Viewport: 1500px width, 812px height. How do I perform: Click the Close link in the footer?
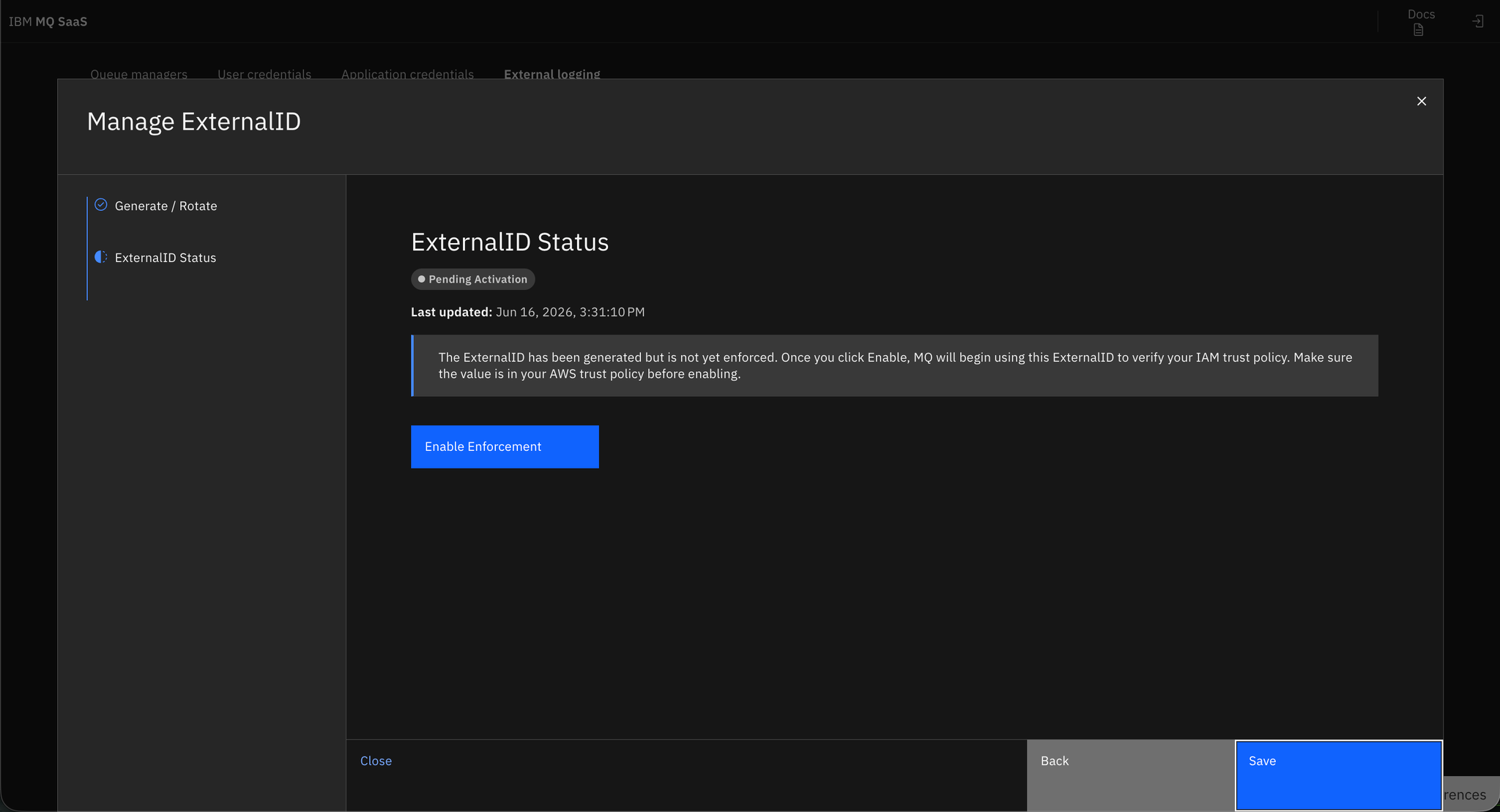point(376,761)
